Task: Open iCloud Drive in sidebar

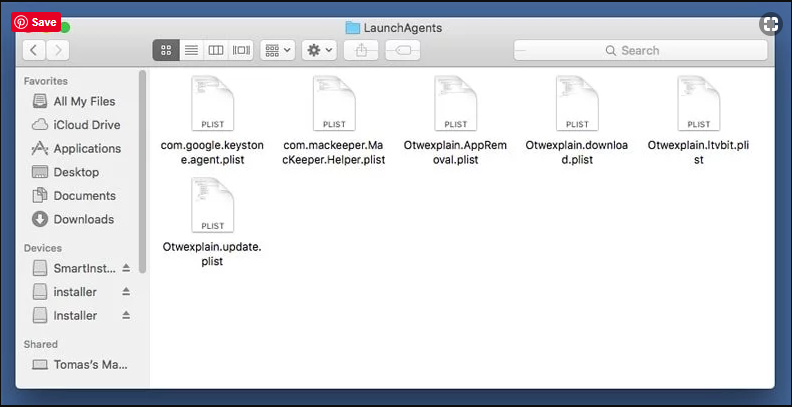Action: coord(76,125)
